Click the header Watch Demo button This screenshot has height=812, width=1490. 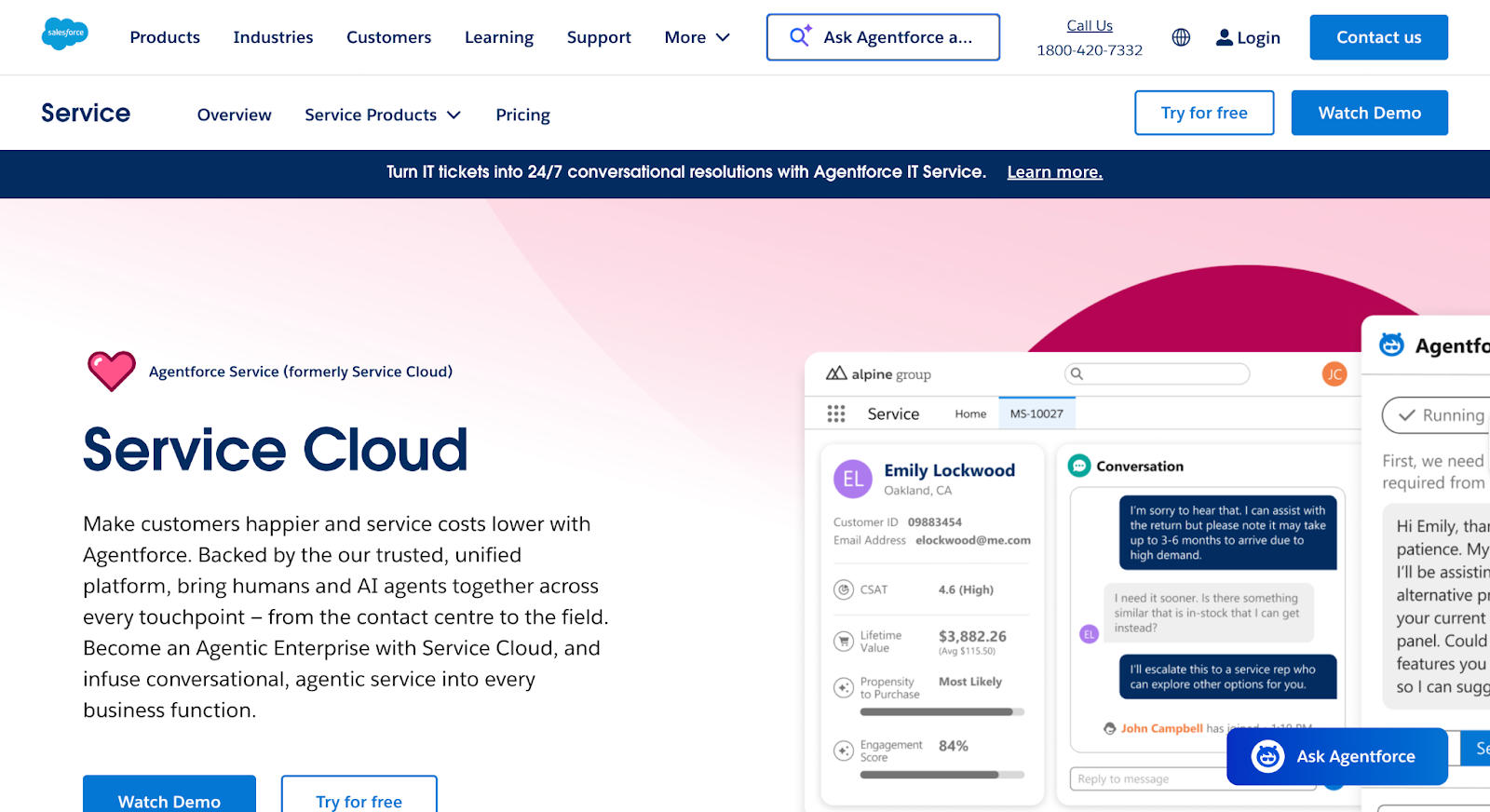tap(1369, 113)
